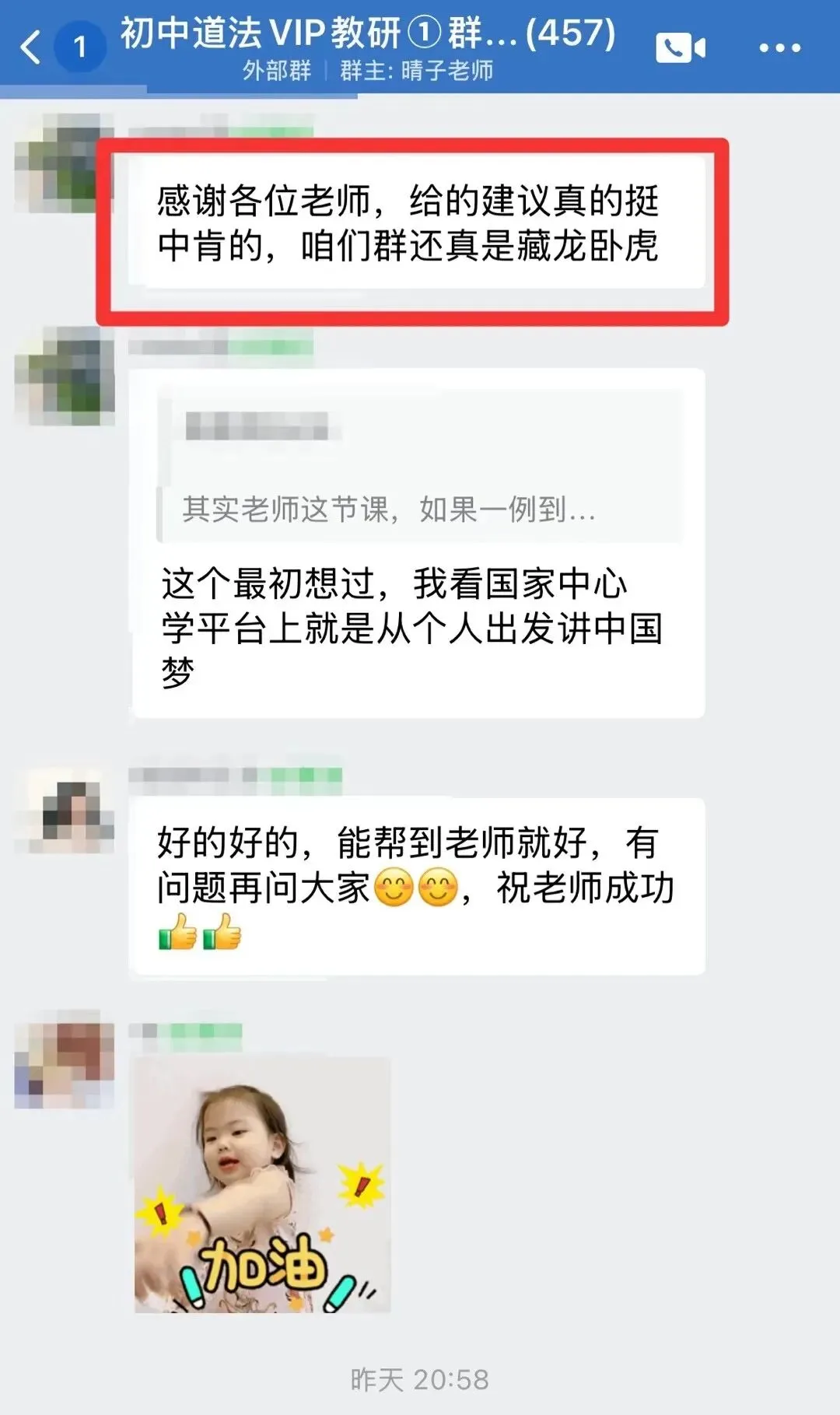The width and height of the screenshot is (840, 1415).
Task: Tap the 外部群 label under title
Action: coord(276,71)
